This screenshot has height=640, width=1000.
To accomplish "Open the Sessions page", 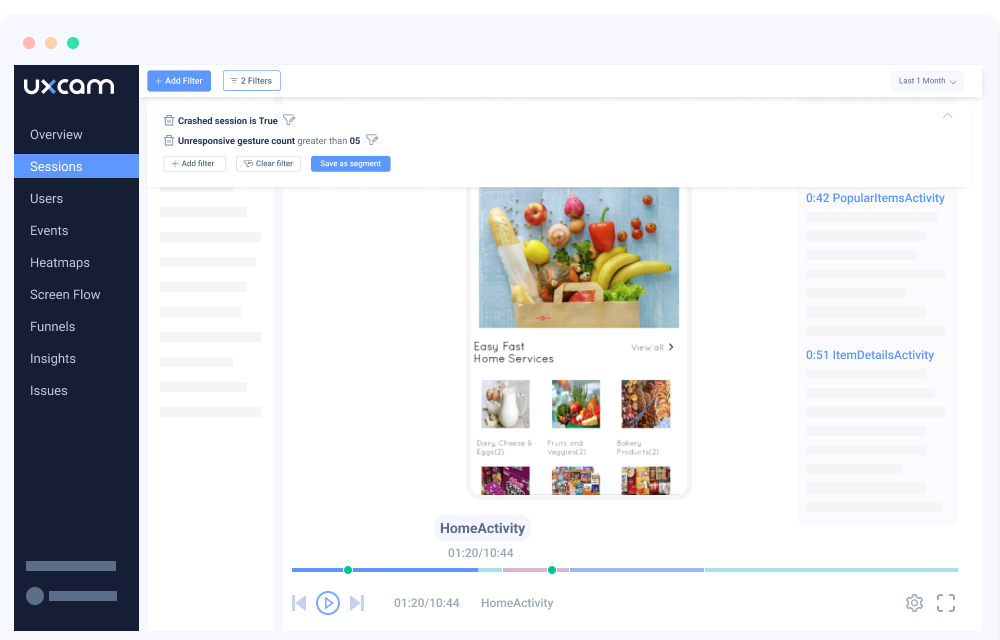I will coord(77,166).
